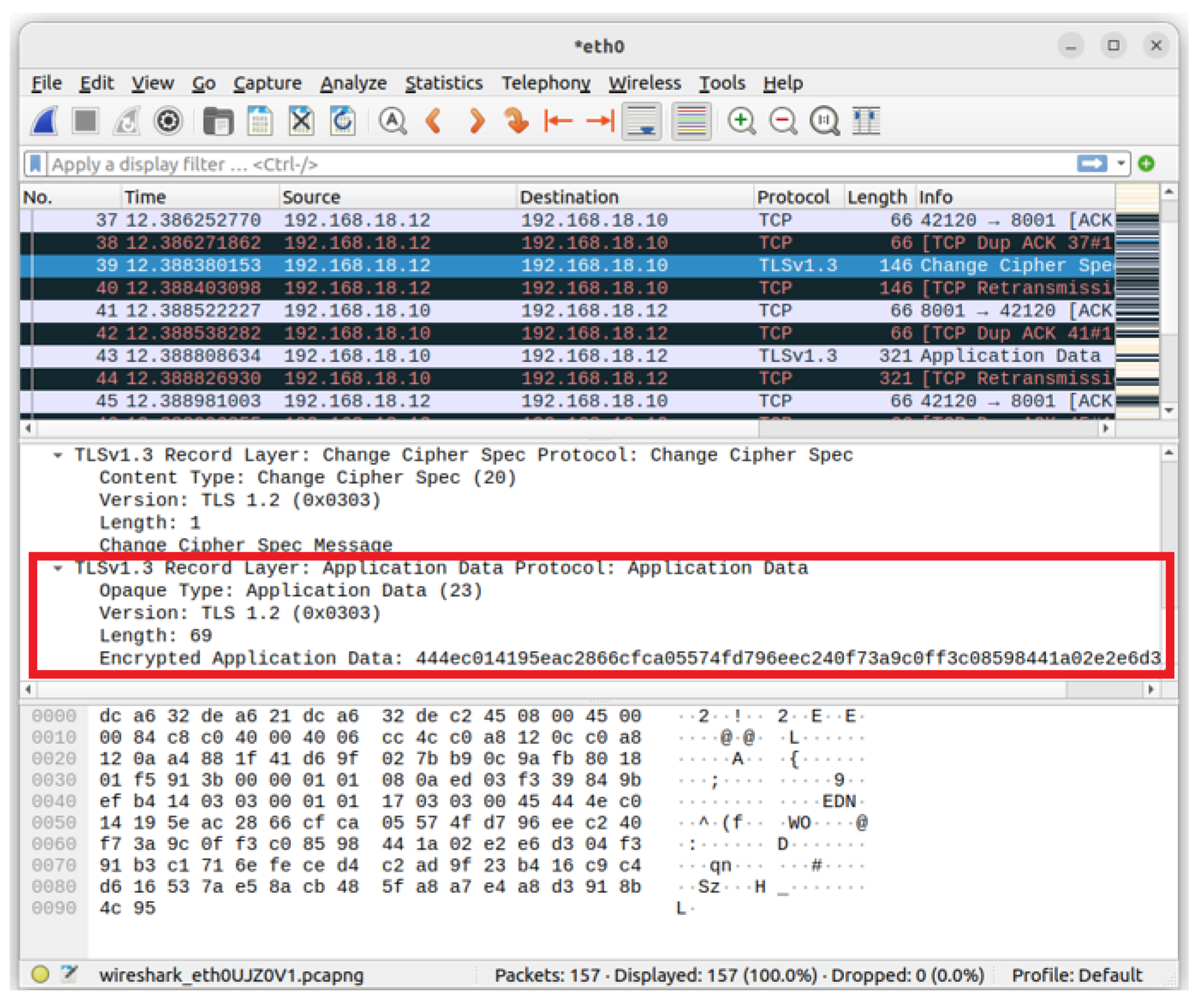The width and height of the screenshot is (1200, 1008).
Task: Click the stop capture square icon
Action: [86, 121]
